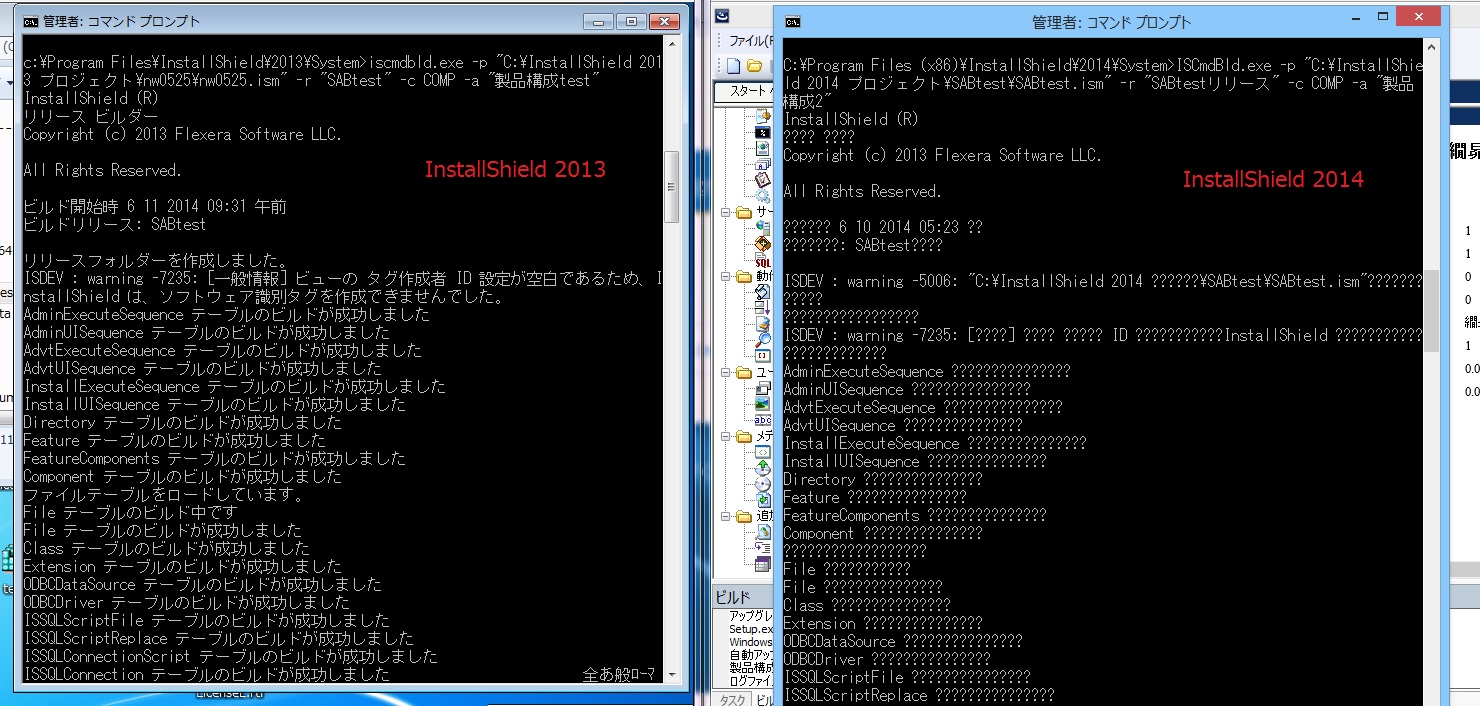Collapse the メデ folder in InstallShield tree
The image size is (1480, 706).
tap(727, 436)
